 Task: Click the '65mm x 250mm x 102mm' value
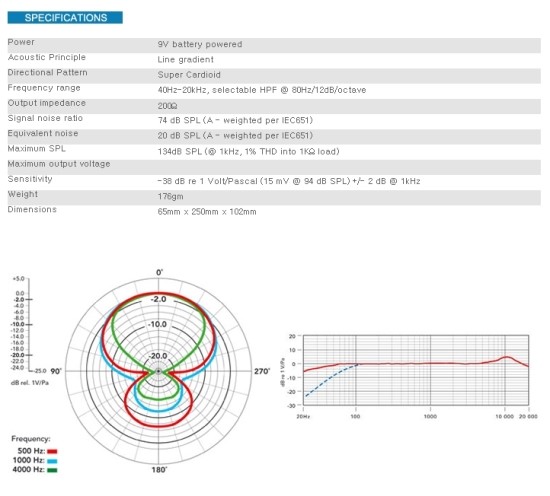pos(207,212)
